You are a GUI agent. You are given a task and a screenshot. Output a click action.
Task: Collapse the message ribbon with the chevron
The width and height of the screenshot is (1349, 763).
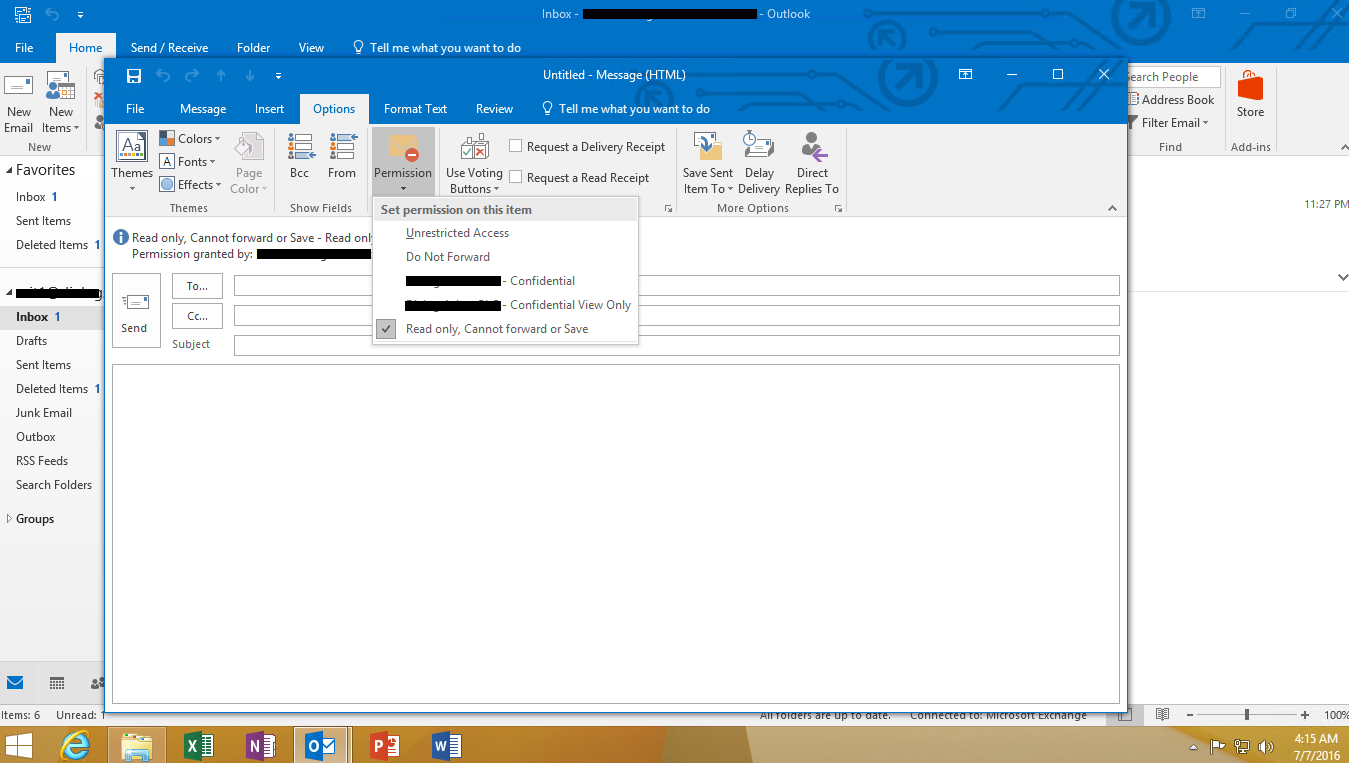(x=1112, y=208)
